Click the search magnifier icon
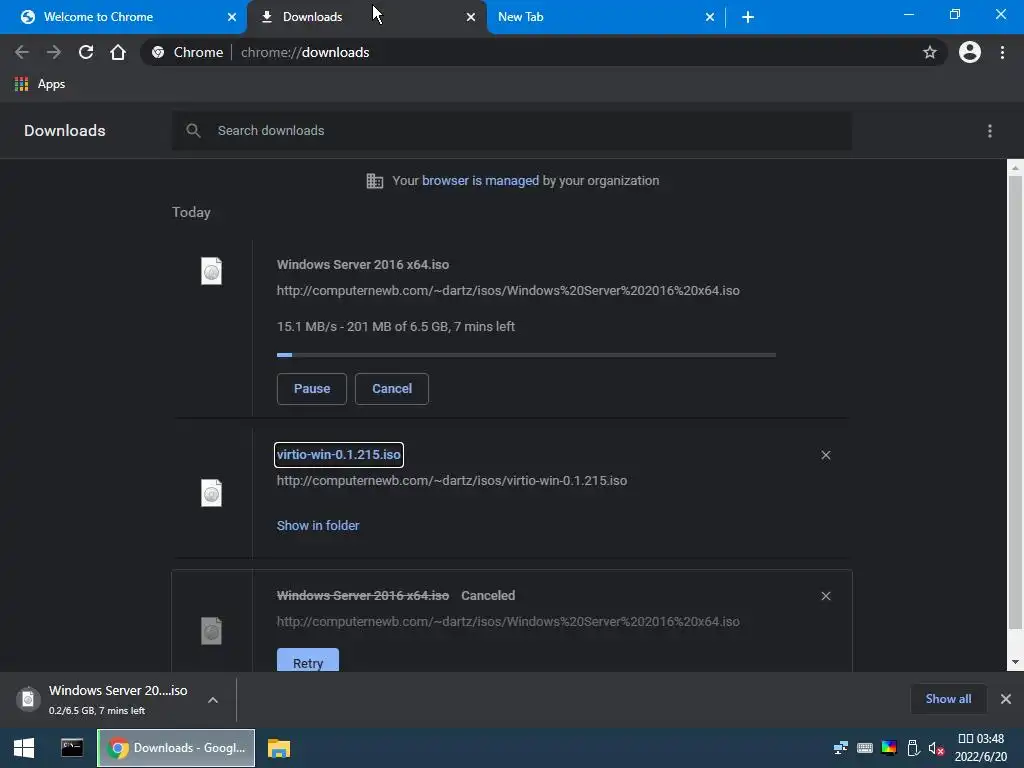 (193, 131)
